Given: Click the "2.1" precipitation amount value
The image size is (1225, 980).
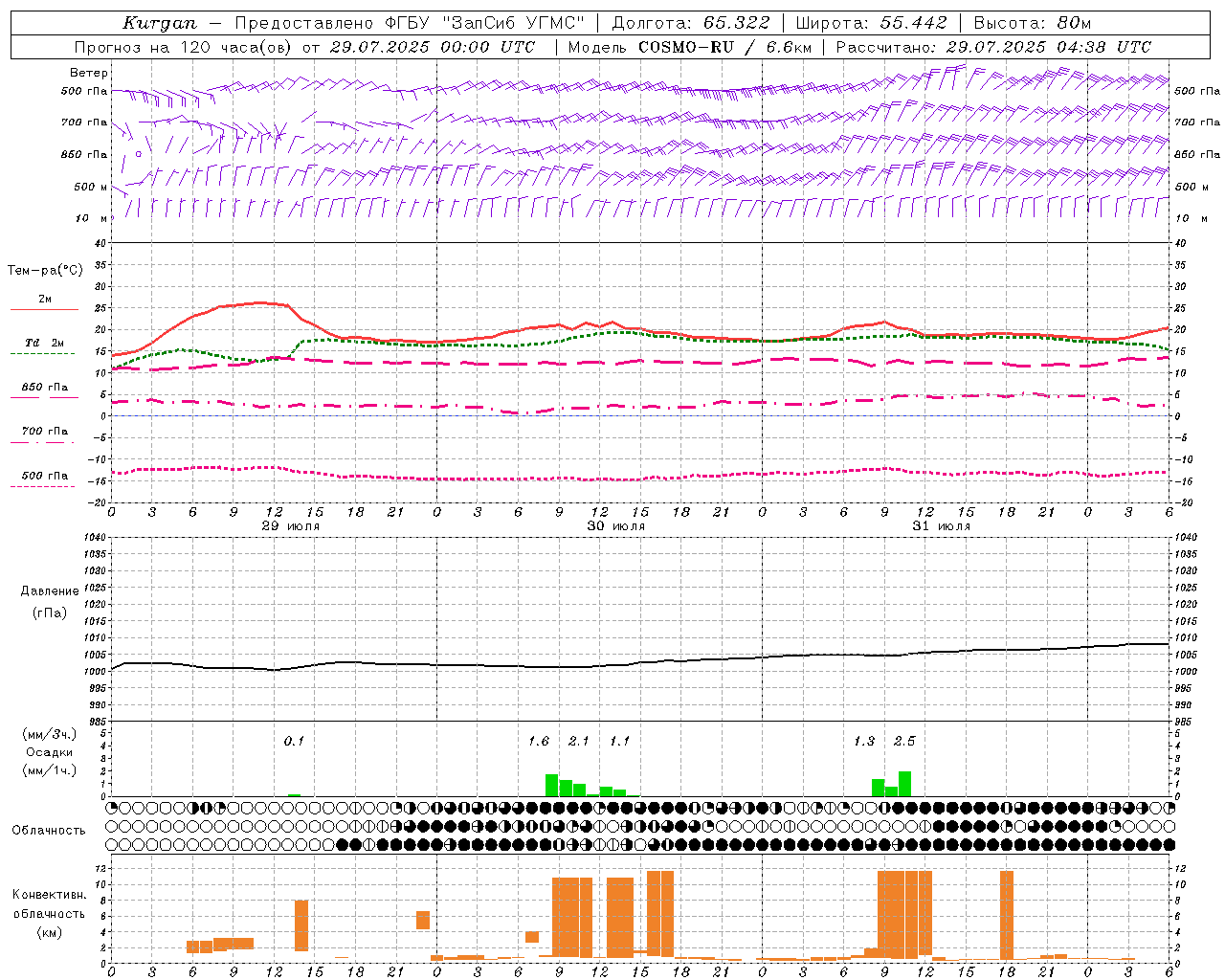Looking at the screenshot, I should pos(579,741).
